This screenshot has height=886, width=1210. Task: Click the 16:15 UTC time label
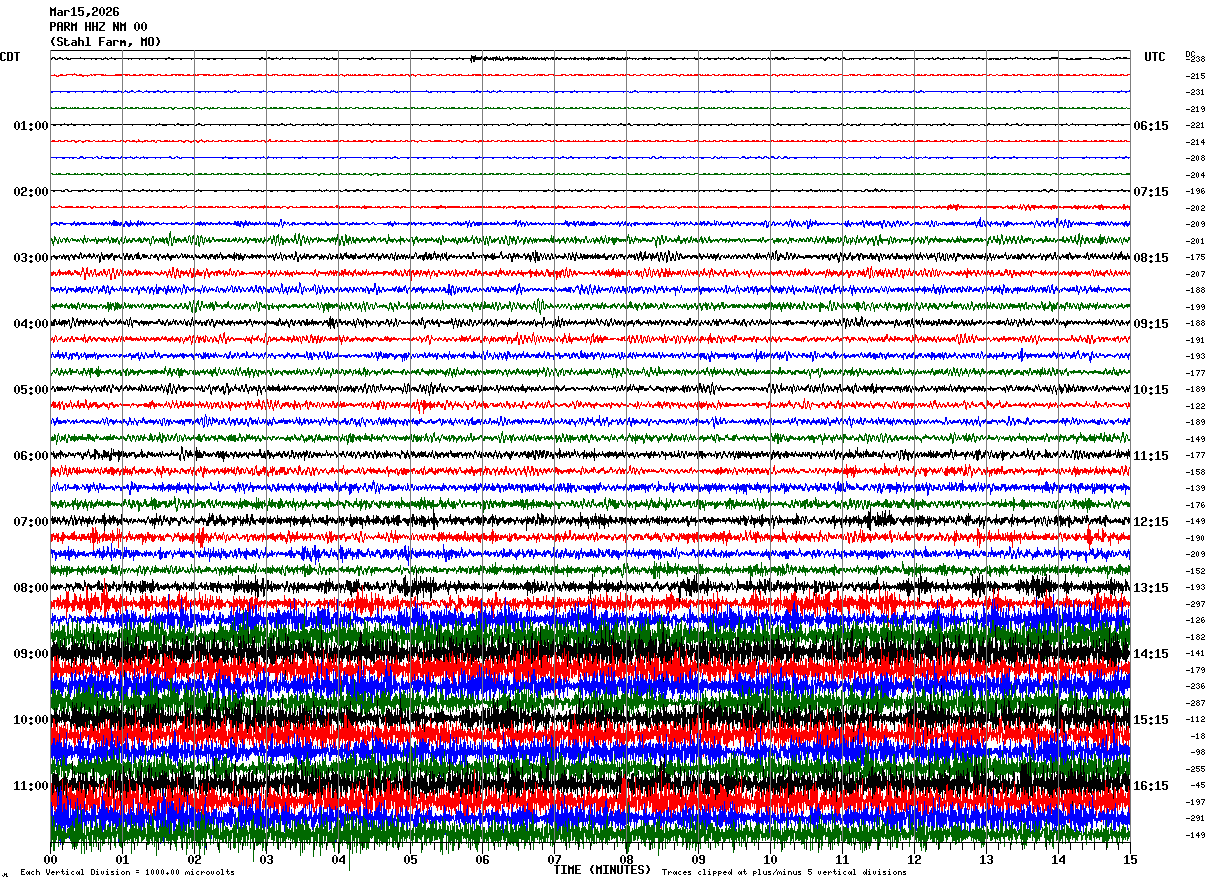[1151, 786]
